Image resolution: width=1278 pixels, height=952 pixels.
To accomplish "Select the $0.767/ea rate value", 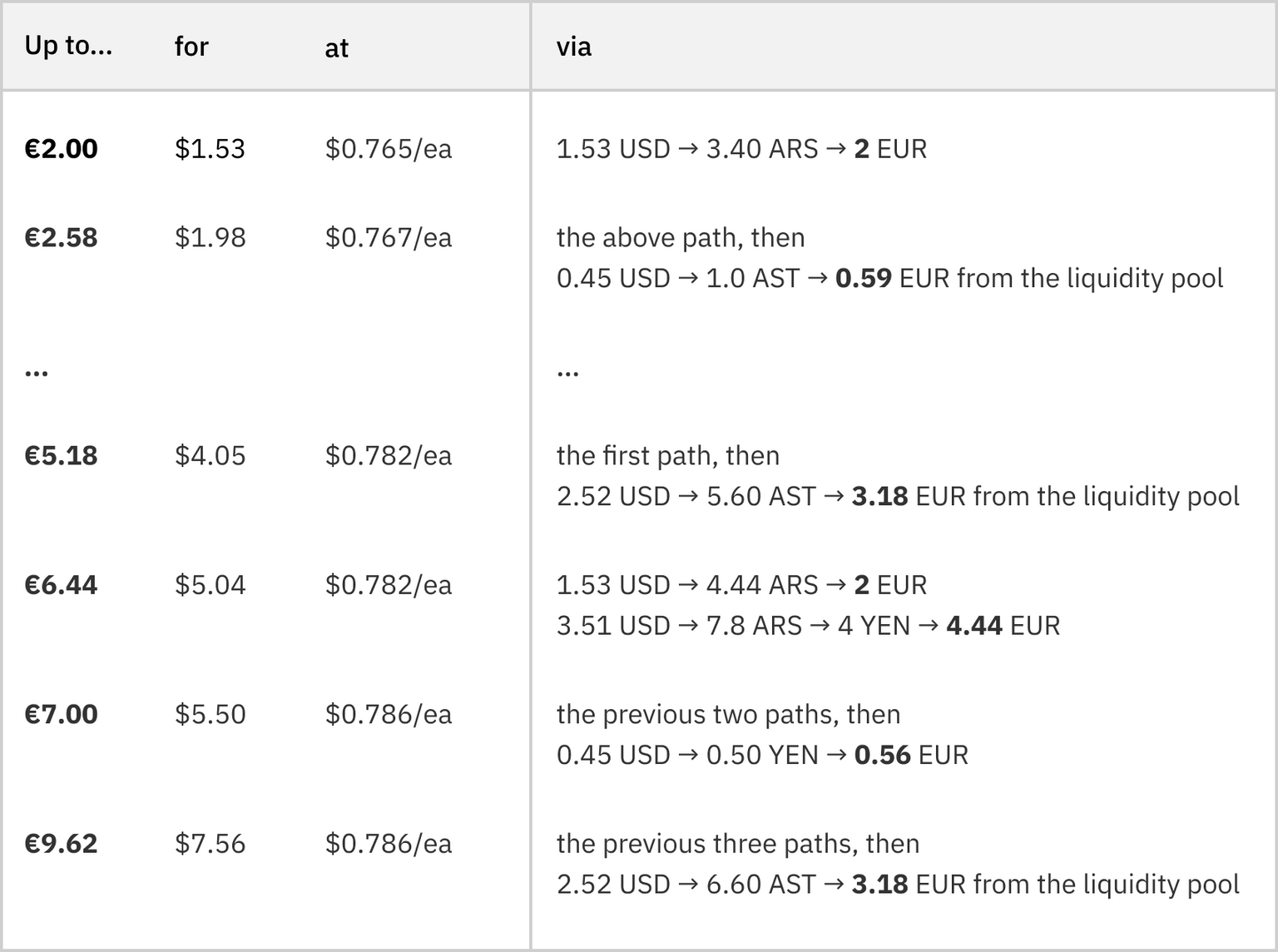I will coord(389,238).
